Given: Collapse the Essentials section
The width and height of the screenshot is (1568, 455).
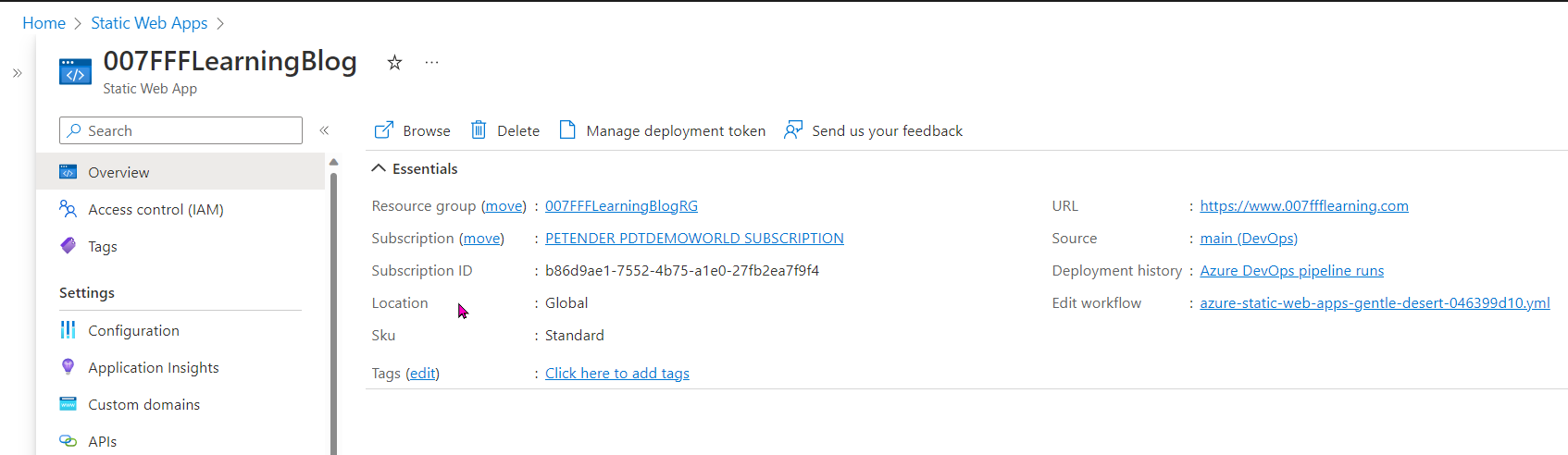Looking at the screenshot, I should [379, 168].
